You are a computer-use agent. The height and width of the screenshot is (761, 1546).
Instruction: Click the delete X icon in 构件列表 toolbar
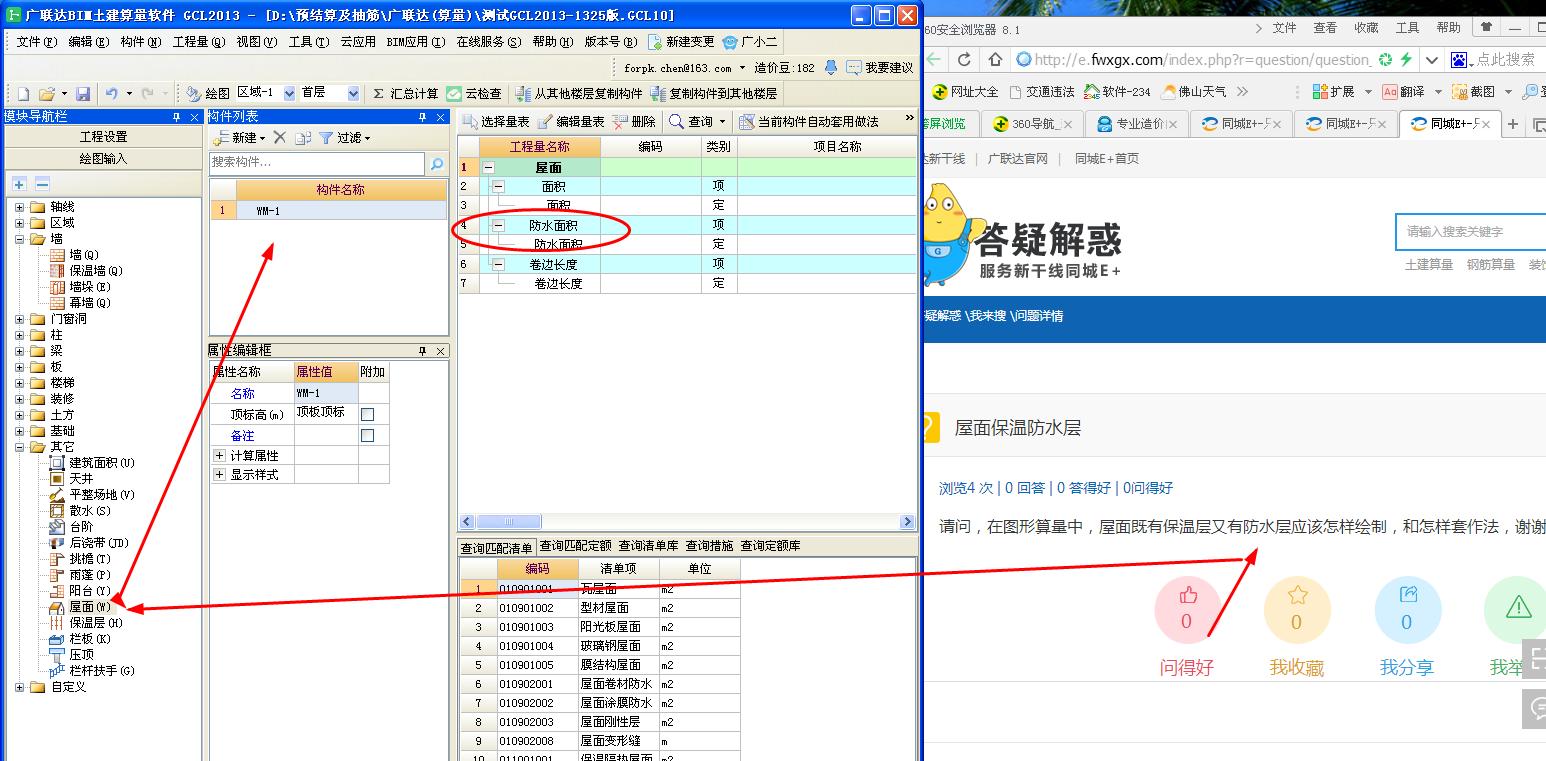click(280, 137)
